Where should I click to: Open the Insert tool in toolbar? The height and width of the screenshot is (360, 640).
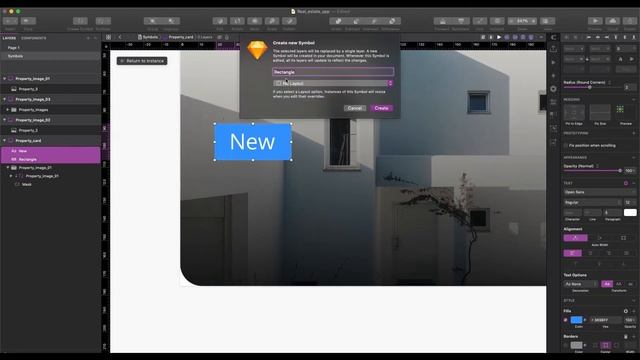tap(10, 21)
